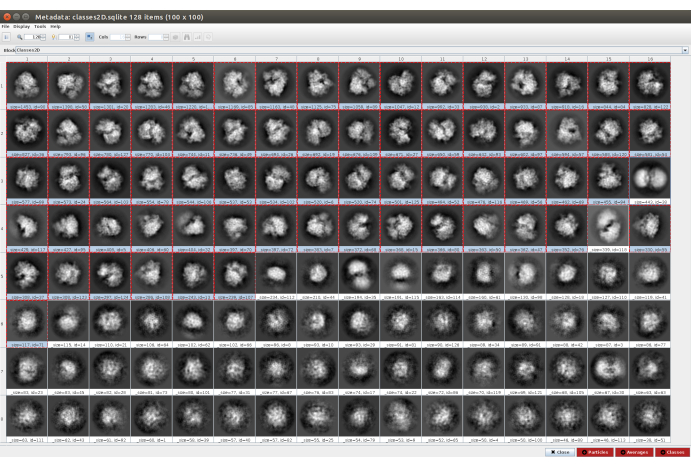The height and width of the screenshot is (467, 691).
Task: Toggle the auto-adjust columns button
Action: coord(88,36)
